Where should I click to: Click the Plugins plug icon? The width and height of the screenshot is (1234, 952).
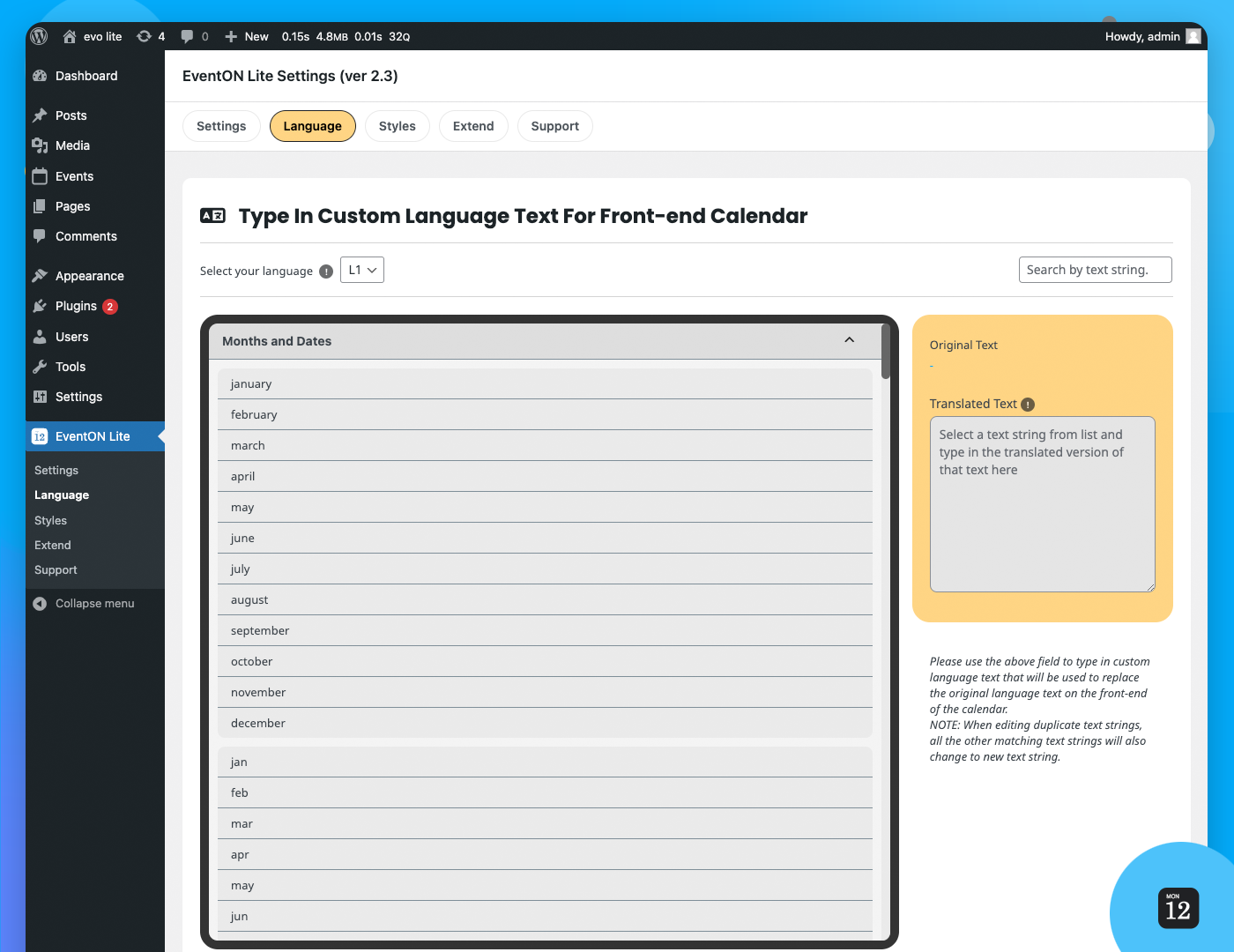(40, 306)
